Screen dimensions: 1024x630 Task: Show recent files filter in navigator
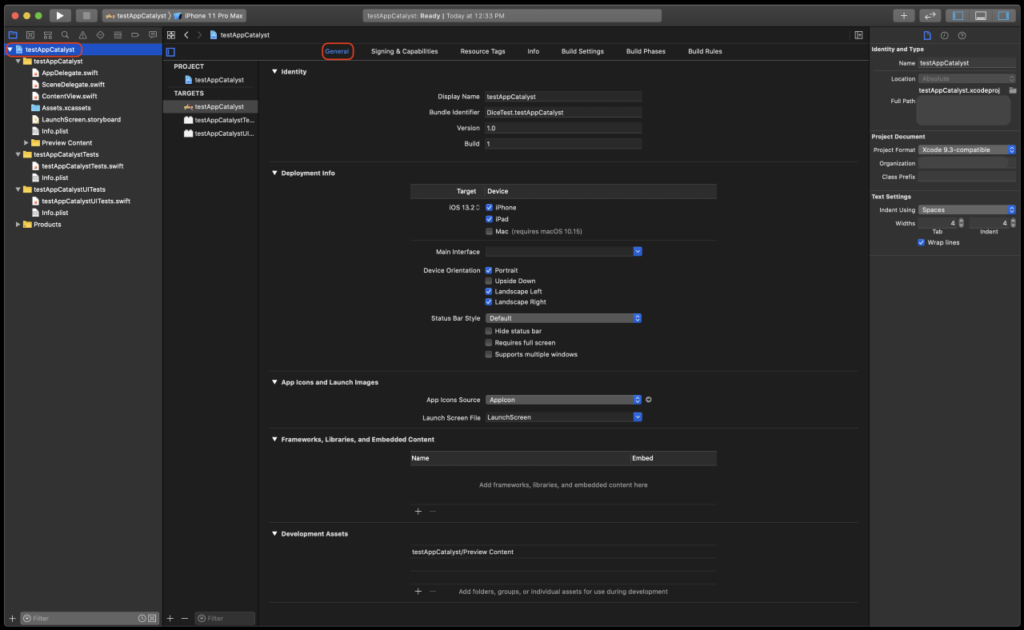coord(142,618)
